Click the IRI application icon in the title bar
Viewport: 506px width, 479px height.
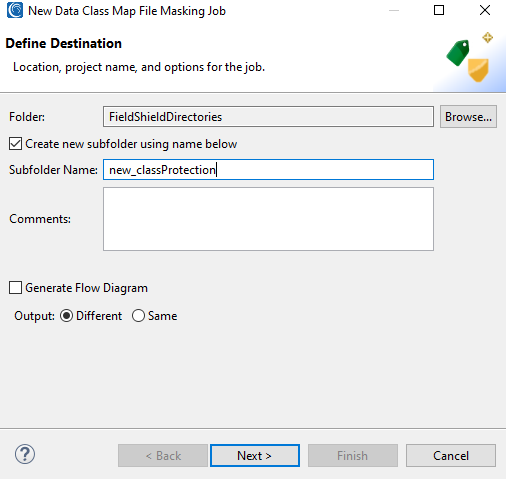click(15, 10)
